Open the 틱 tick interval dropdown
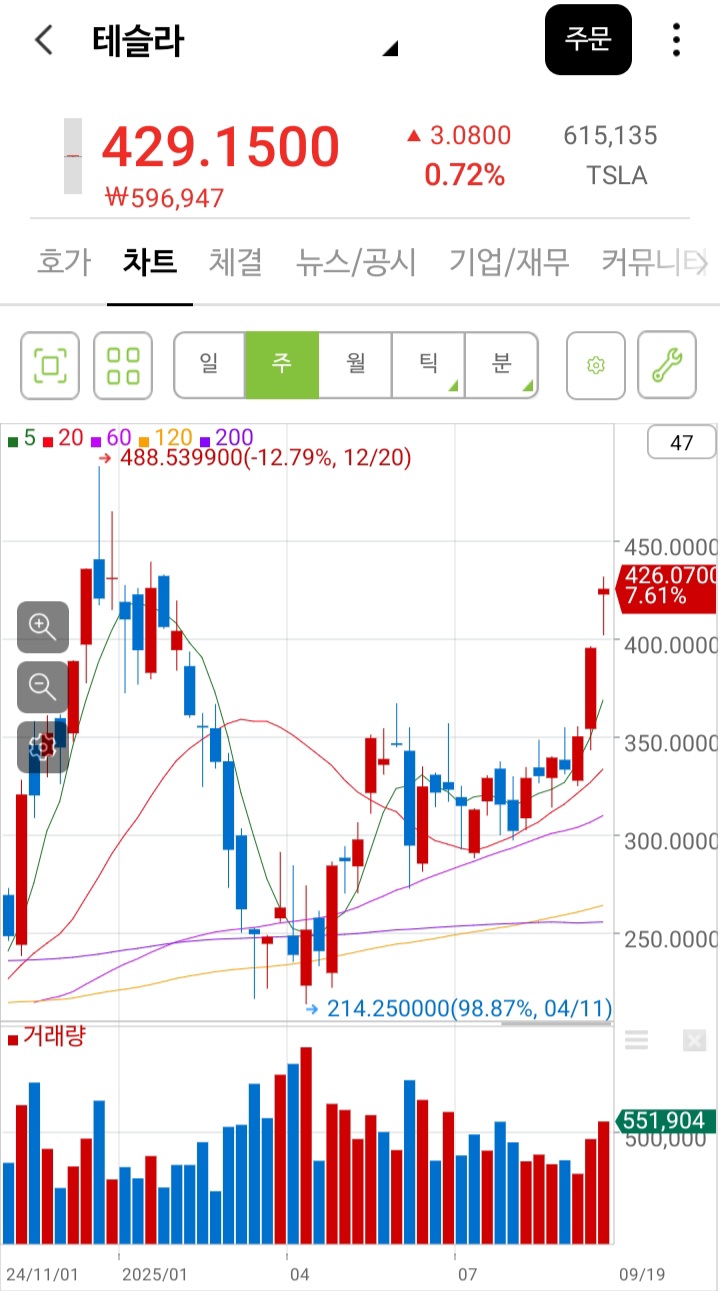The image size is (720, 1291). pos(429,365)
